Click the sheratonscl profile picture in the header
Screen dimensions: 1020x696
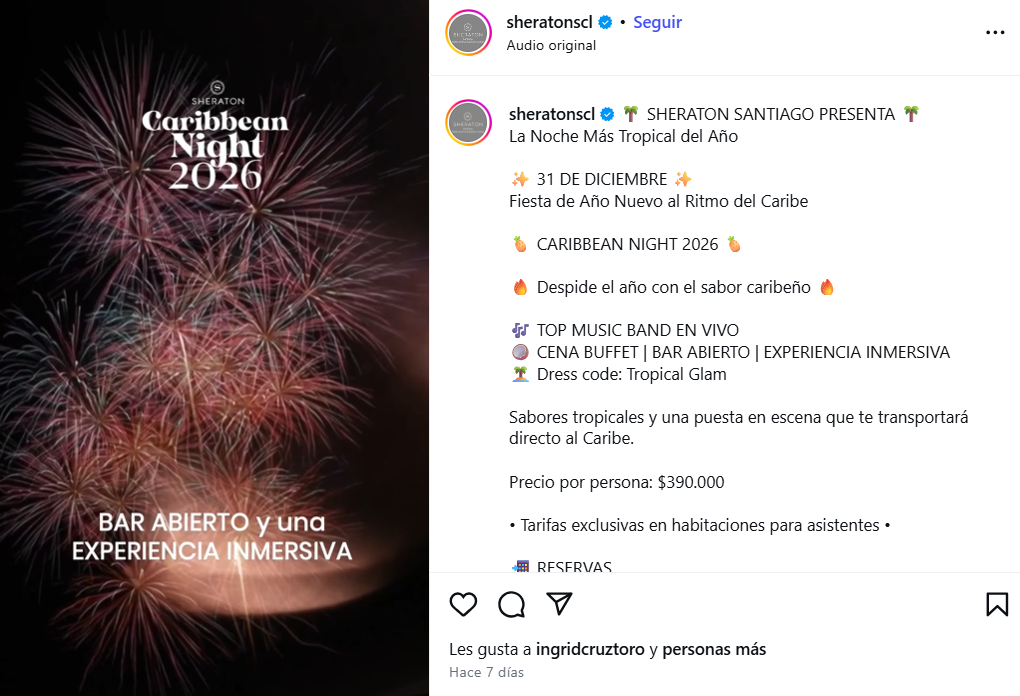(468, 33)
